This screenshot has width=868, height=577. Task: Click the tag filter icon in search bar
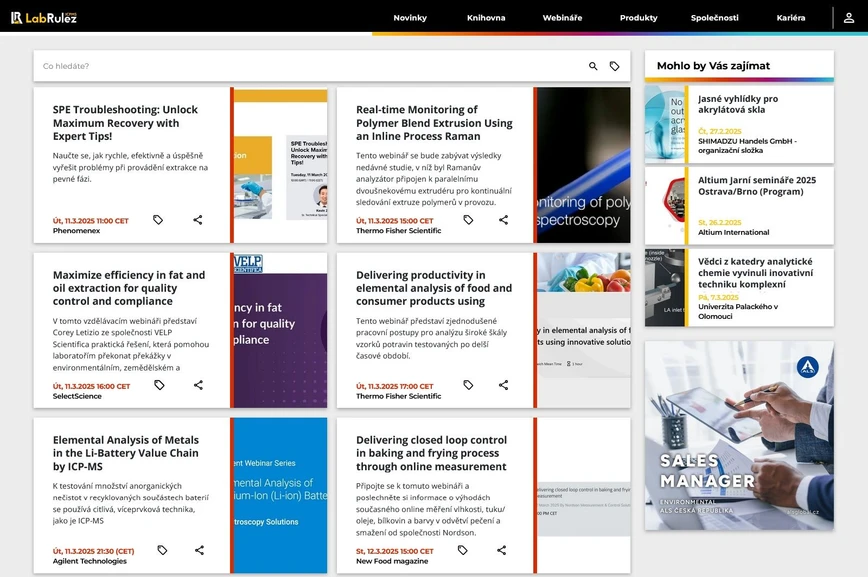pyautogui.click(x=614, y=66)
